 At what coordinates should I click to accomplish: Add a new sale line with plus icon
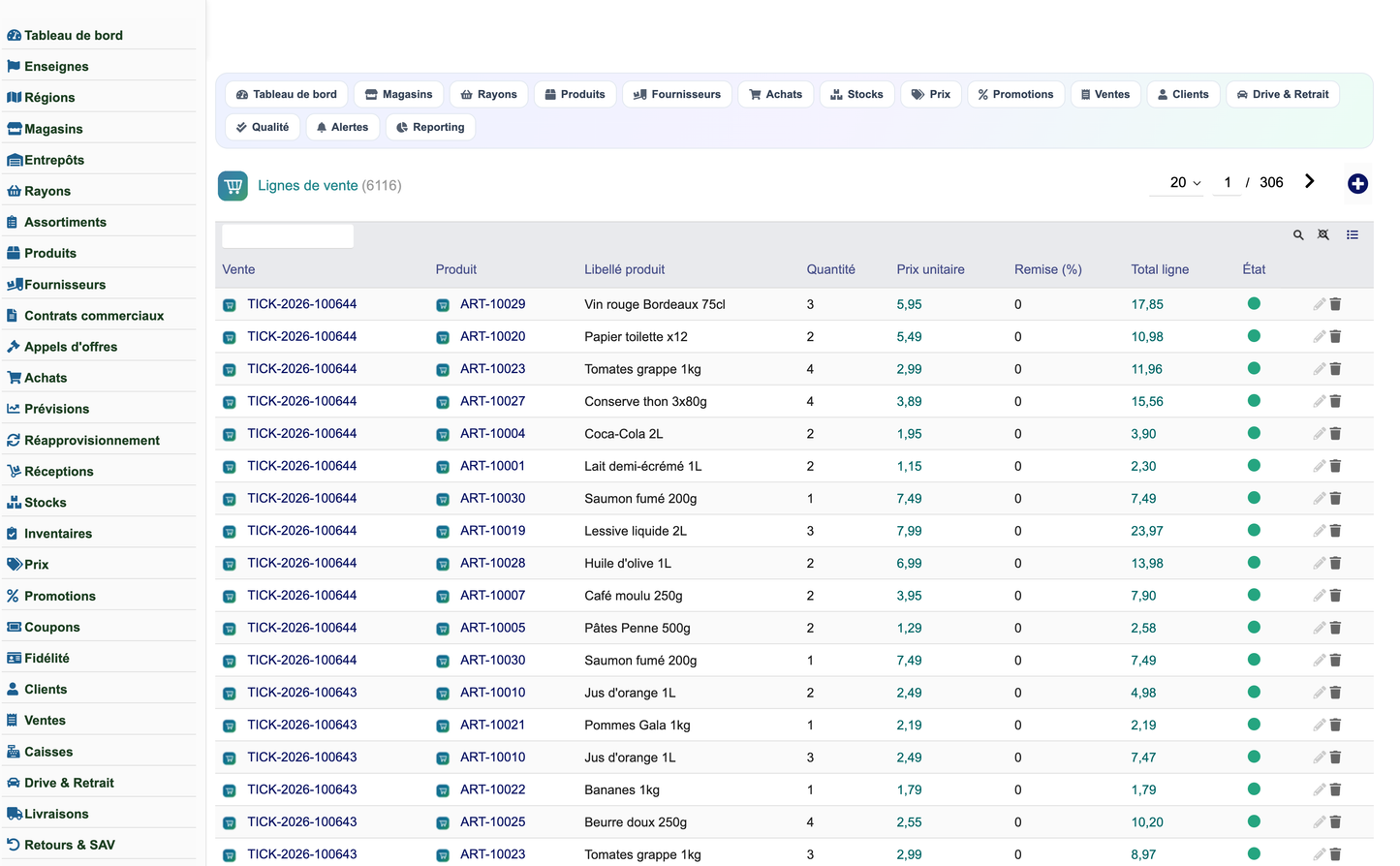(1357, 184)
